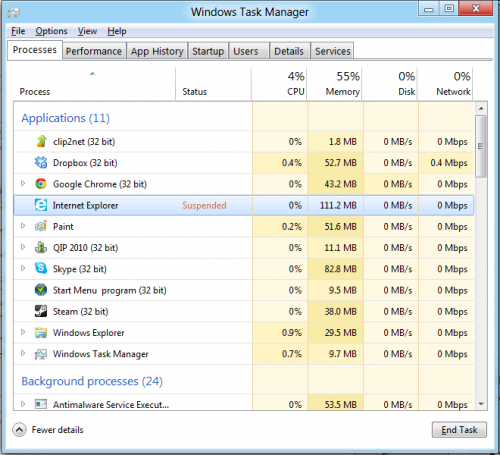The height and width of the screenshot is (455, 500).
Task: Click the Google Chrome icon
Action: pyautogui.click(x=41, y=184)
